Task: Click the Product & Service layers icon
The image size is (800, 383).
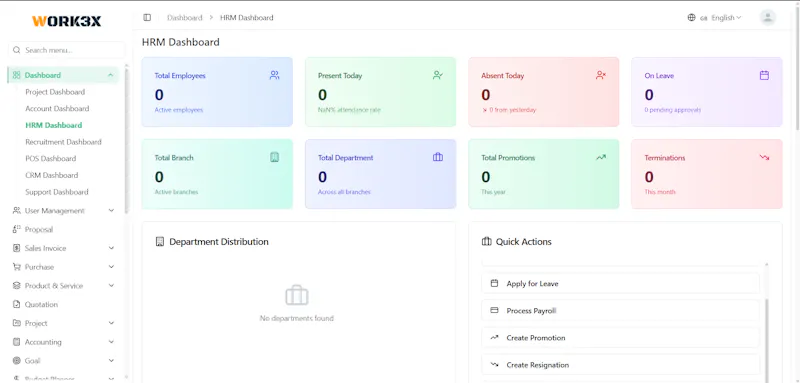Action: pos(17,286)
